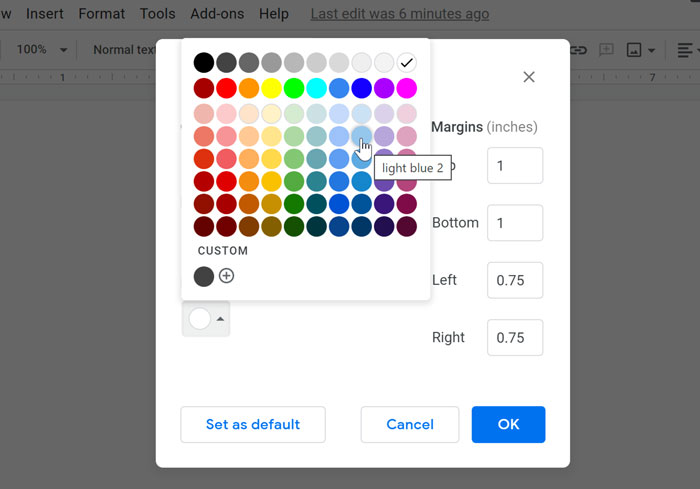This screenshot has width=700, height=489.
Task: Click the Left margin input field
Action: click(x=515, y=280)
